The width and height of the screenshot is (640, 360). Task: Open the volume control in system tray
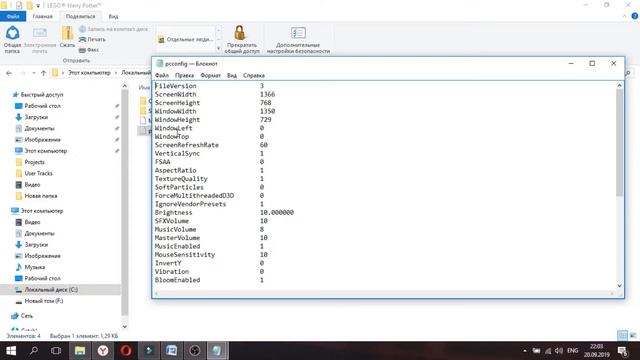tap(559, 351)
